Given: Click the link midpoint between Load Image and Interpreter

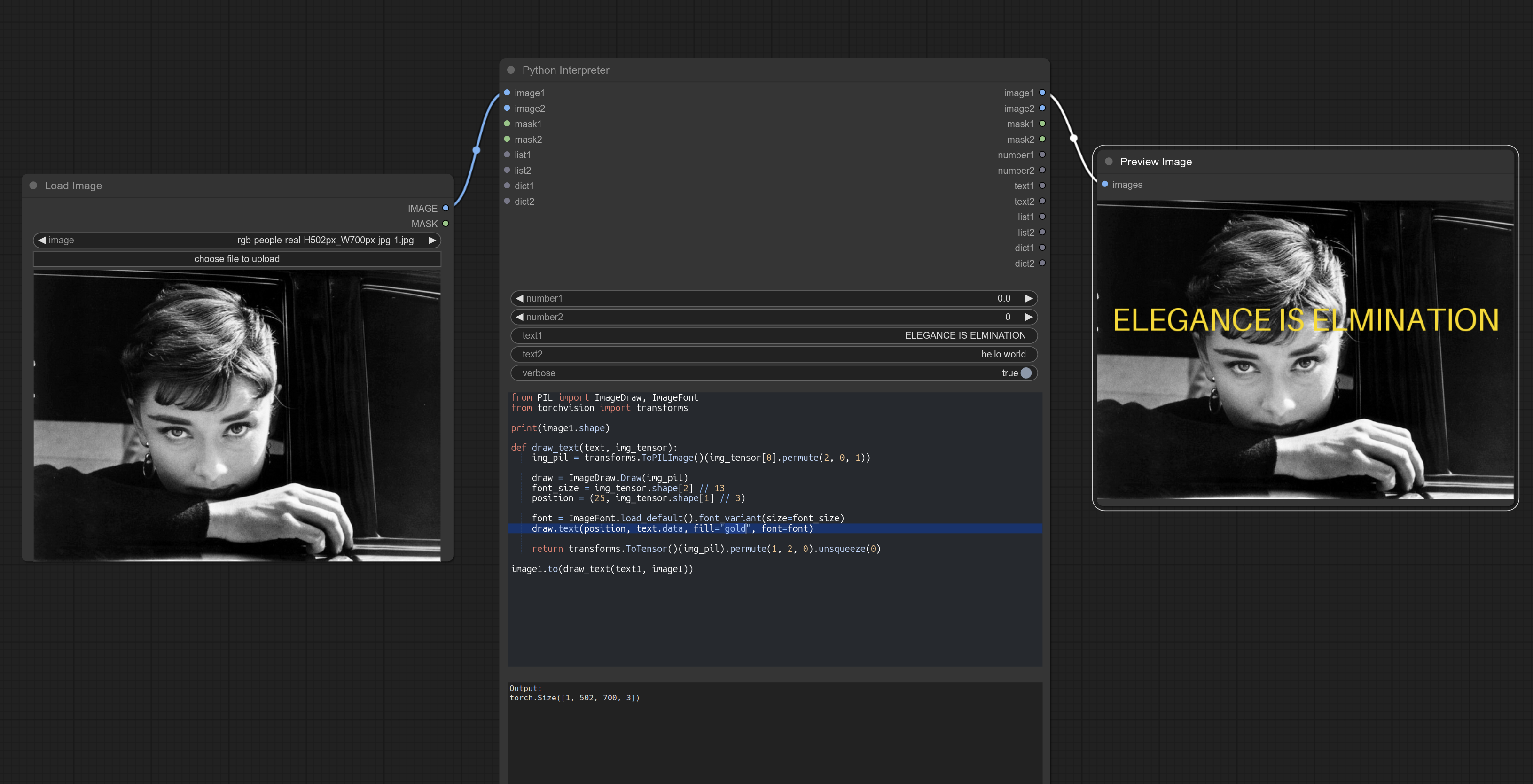Looking at the screenshot, I should [x=476, y=150].
